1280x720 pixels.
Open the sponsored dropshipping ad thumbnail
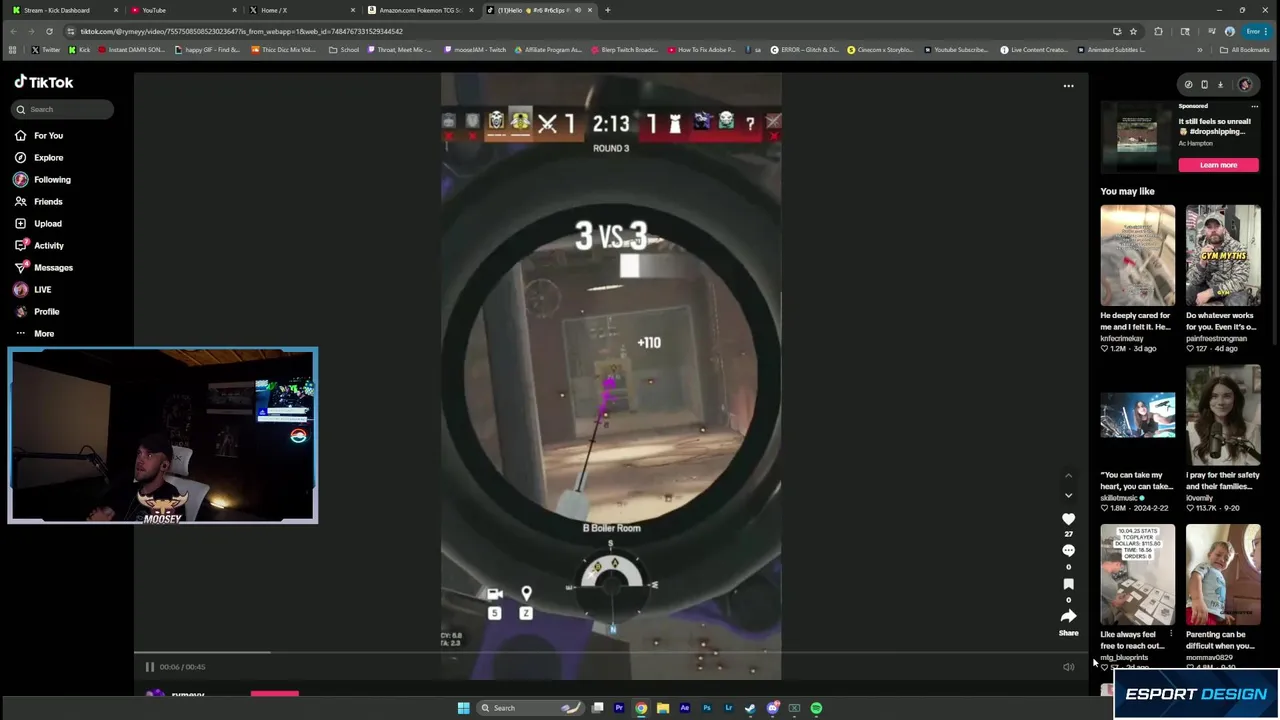point(1136,139)
